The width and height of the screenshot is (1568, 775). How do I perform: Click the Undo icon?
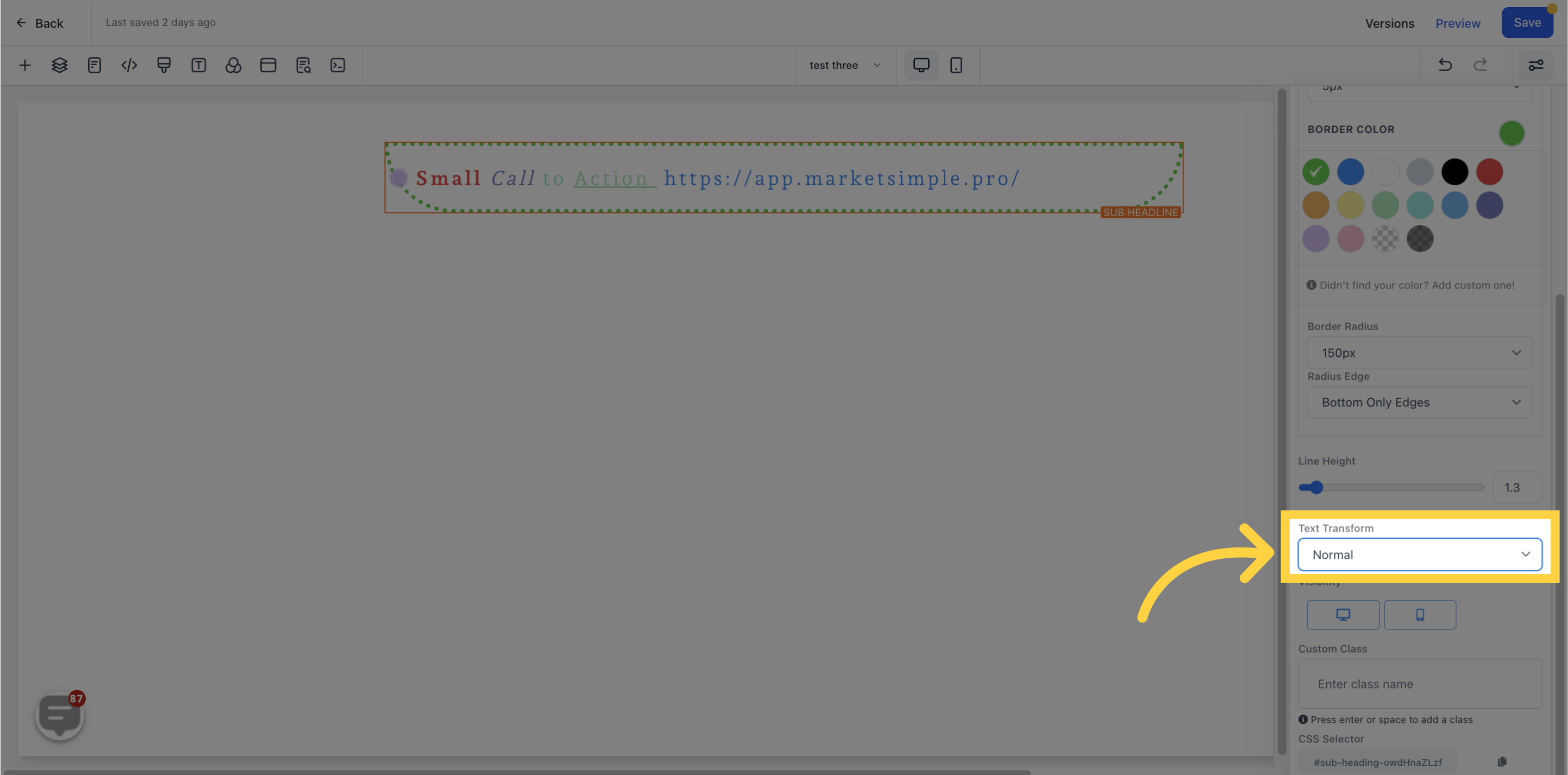(1444, 65)
